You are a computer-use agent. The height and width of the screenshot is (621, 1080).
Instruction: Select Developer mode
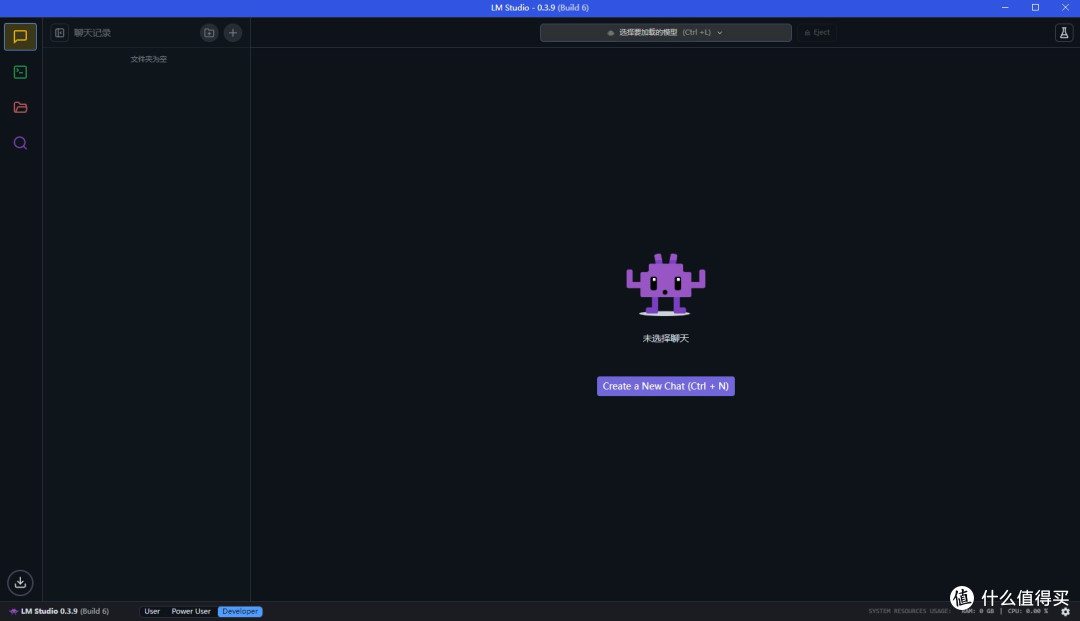coord(240,611)
